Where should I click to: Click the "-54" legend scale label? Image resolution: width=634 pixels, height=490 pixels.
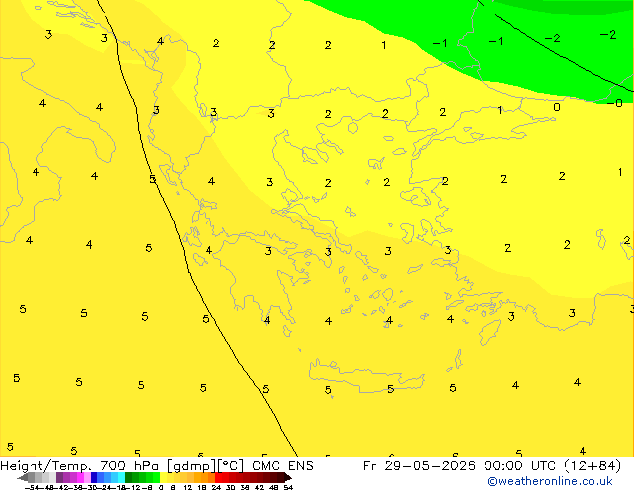[x=32, y=488]
